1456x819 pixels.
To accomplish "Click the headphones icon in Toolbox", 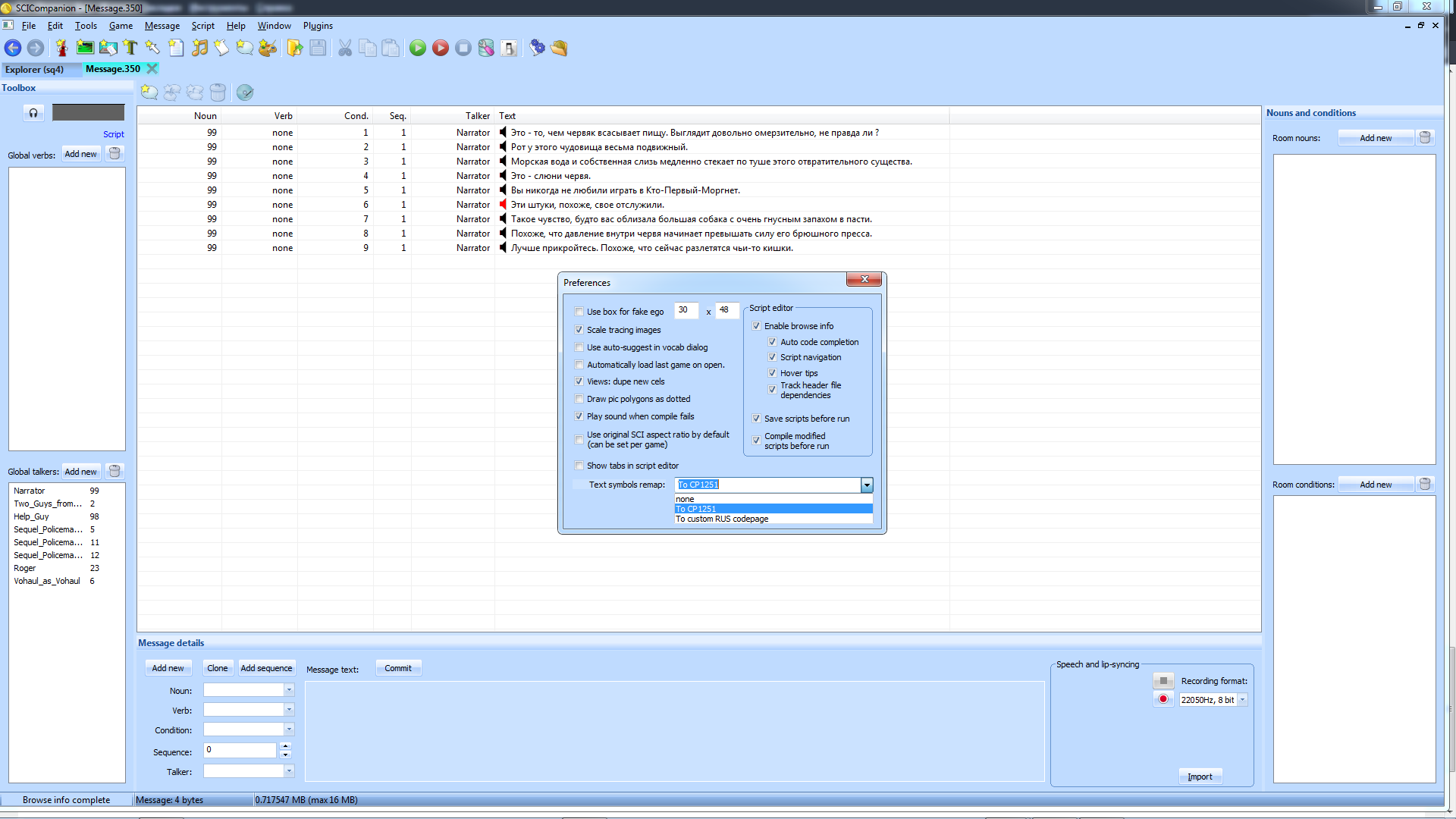I will [x=33, y=113].
